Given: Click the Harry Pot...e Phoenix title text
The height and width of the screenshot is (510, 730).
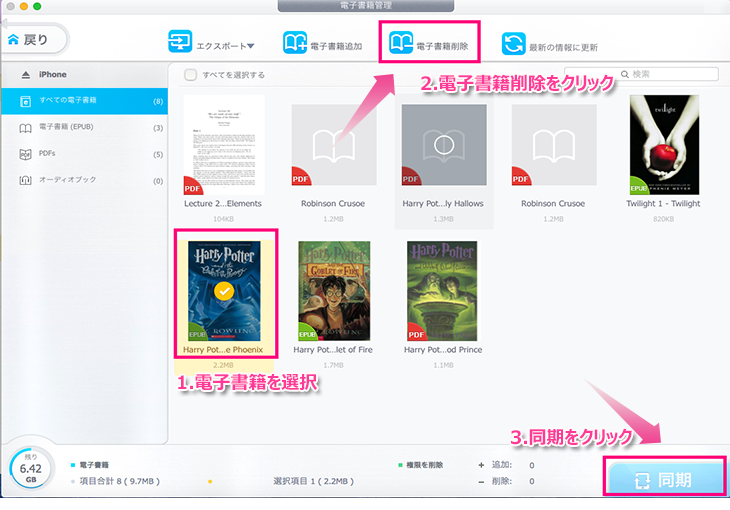Looking at the screenshot, I should click(223, 350).
